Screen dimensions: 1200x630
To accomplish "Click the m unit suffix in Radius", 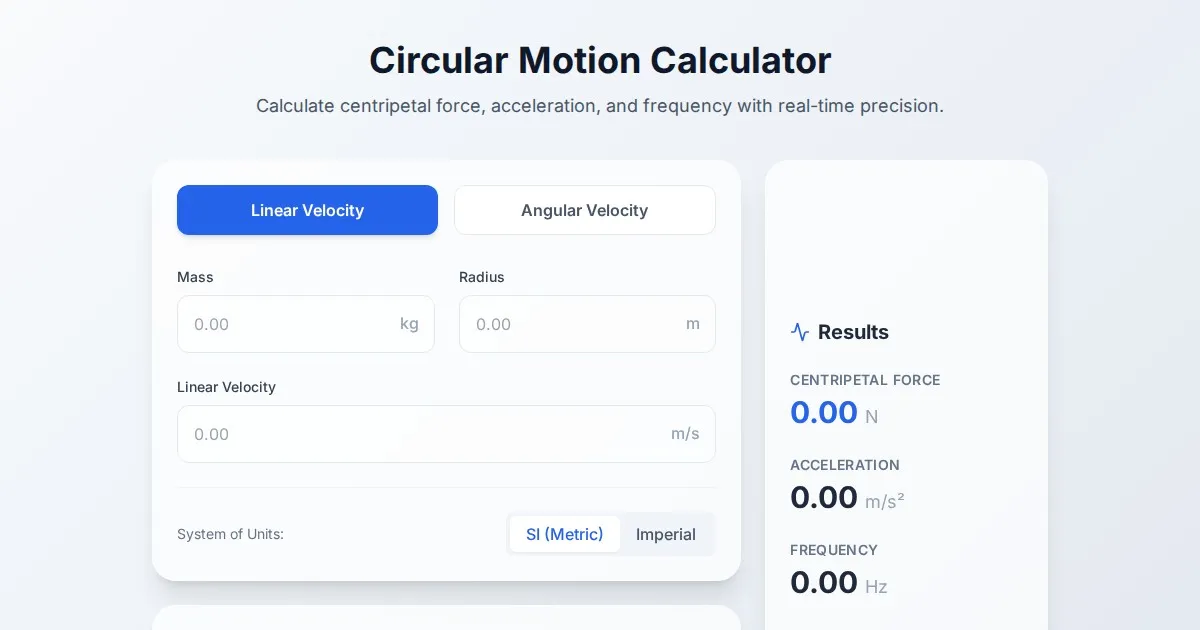I will 693,324.
